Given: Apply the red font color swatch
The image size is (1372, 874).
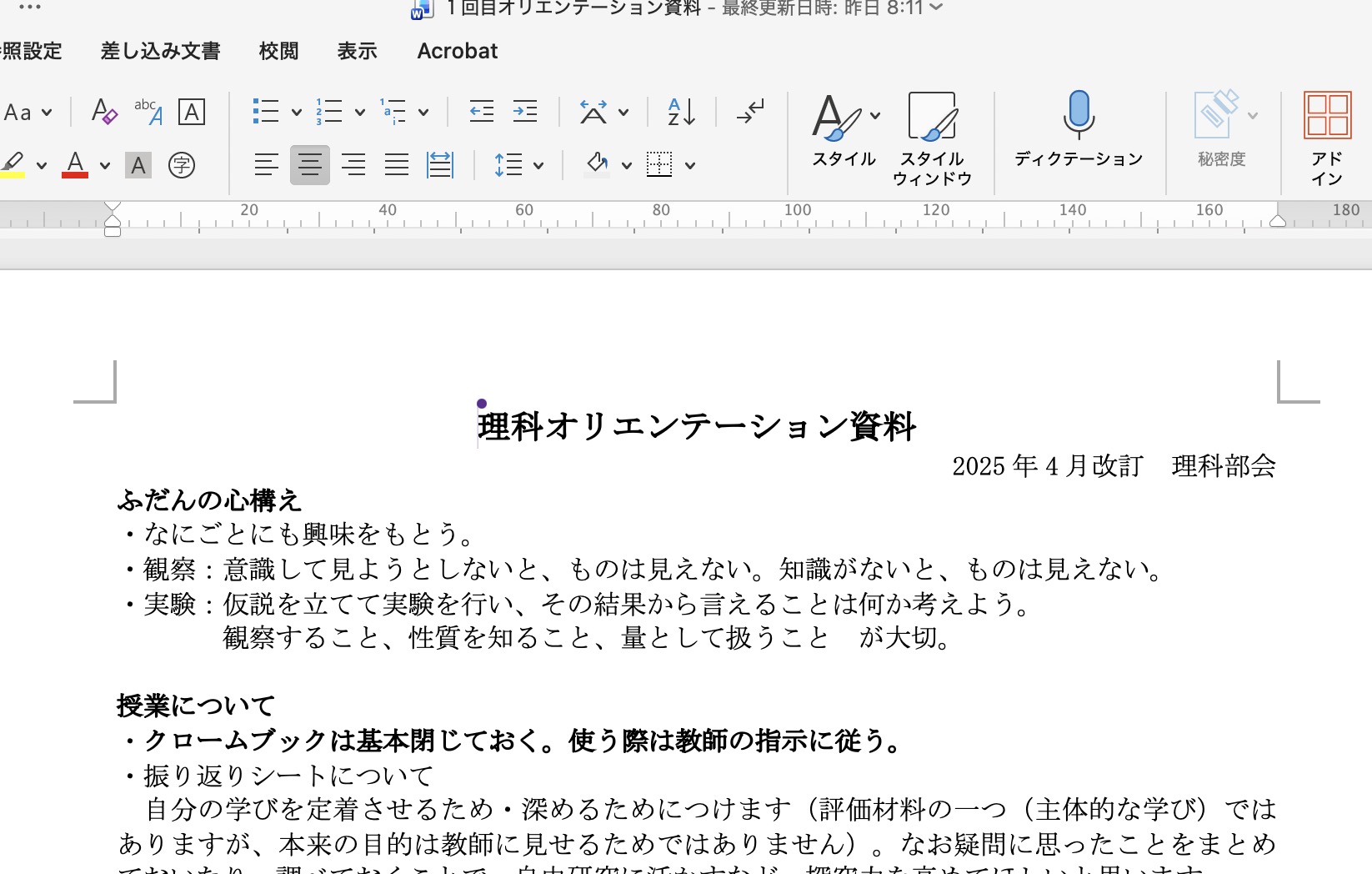Looking at the screenshot, I should [75, 165].
